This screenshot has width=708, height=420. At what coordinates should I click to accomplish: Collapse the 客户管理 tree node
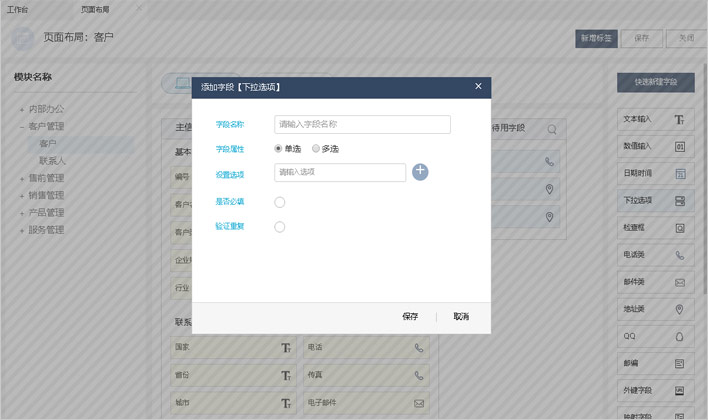coord(22,127)
